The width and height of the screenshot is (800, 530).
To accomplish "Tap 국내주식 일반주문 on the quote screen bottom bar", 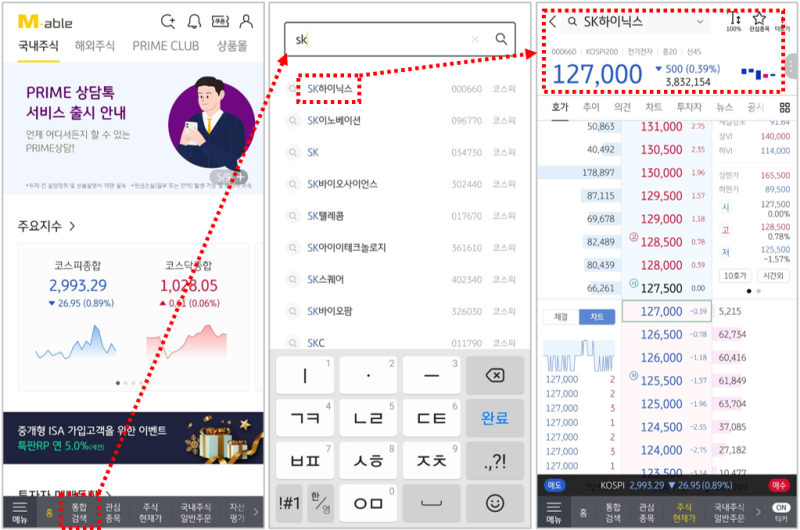I will (729, 513).
